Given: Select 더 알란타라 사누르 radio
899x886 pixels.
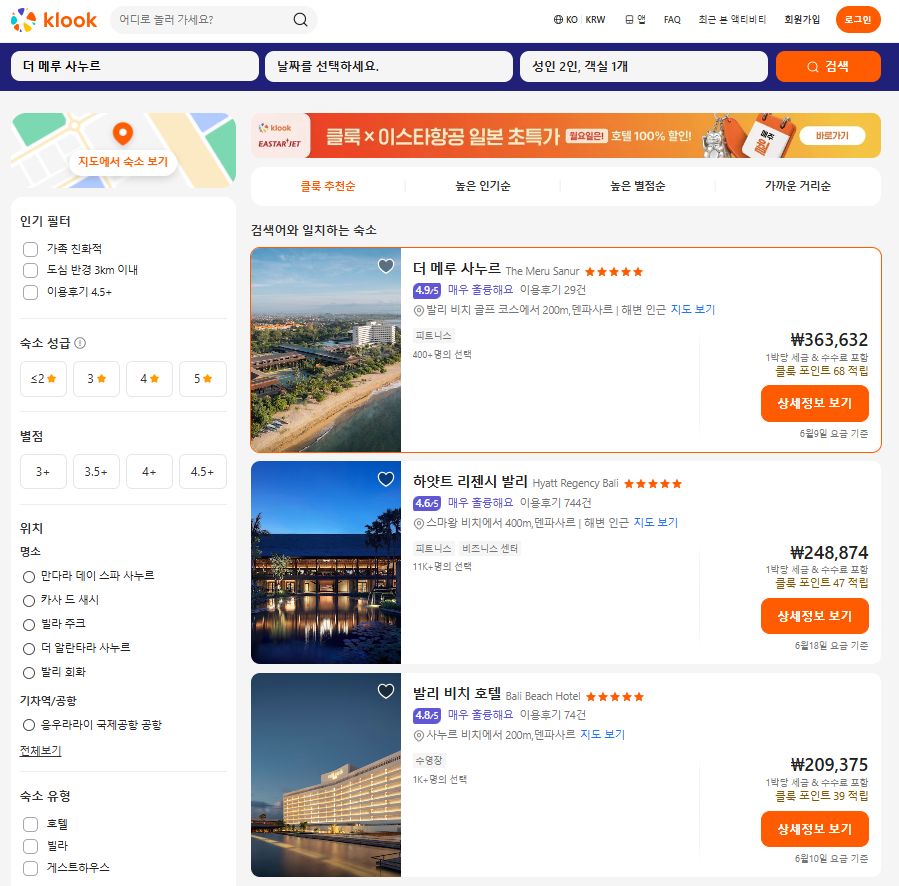Looking at the screenshot, I should coord(29,649).
